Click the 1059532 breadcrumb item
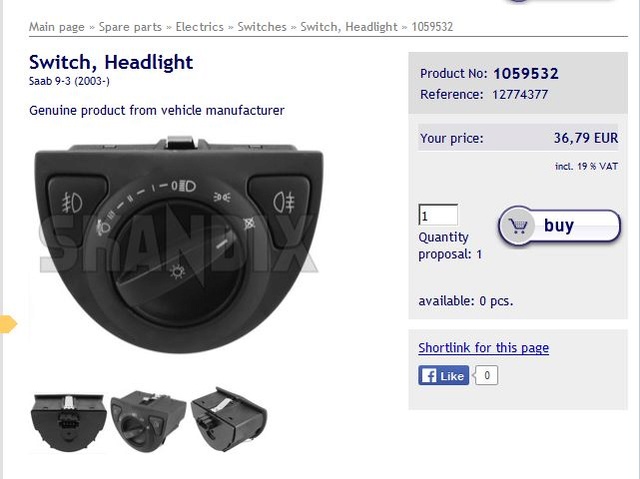 click(432, 27)
